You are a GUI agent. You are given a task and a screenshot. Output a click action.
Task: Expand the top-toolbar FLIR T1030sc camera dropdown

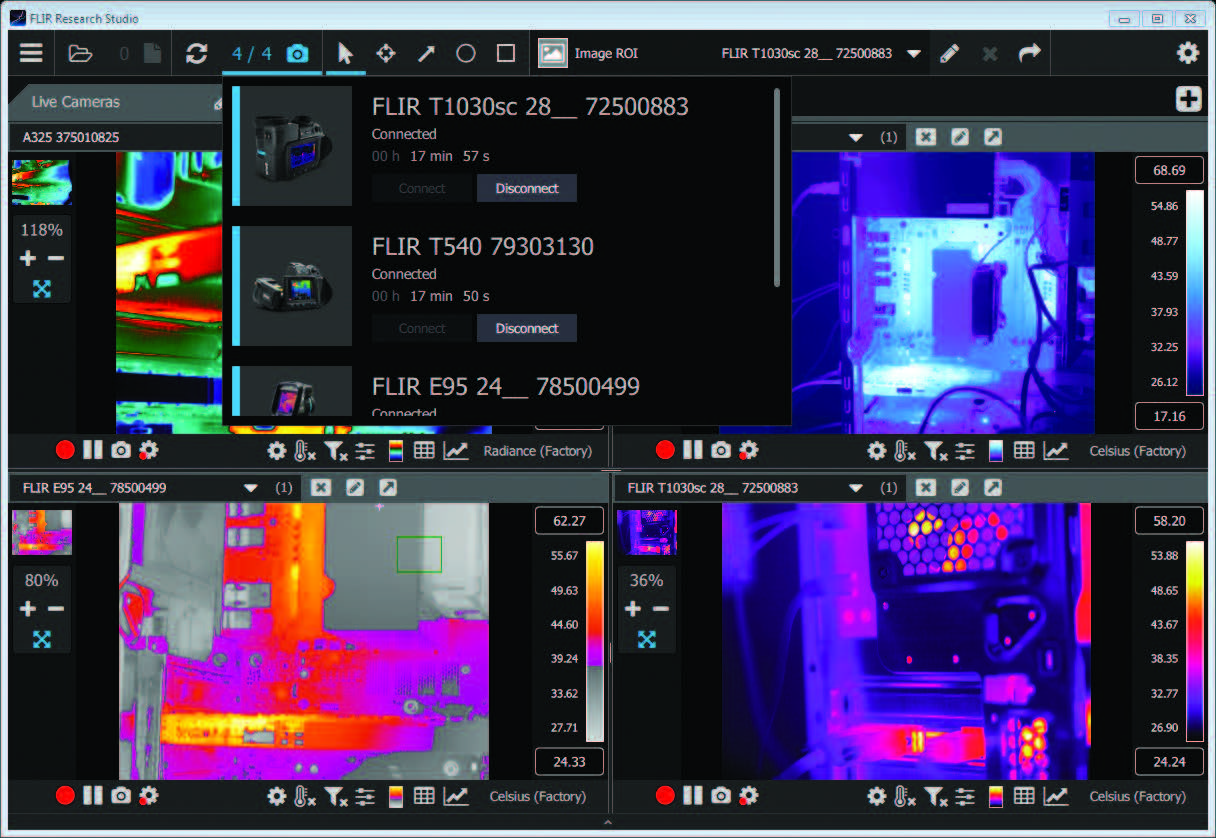click(913, 54)
